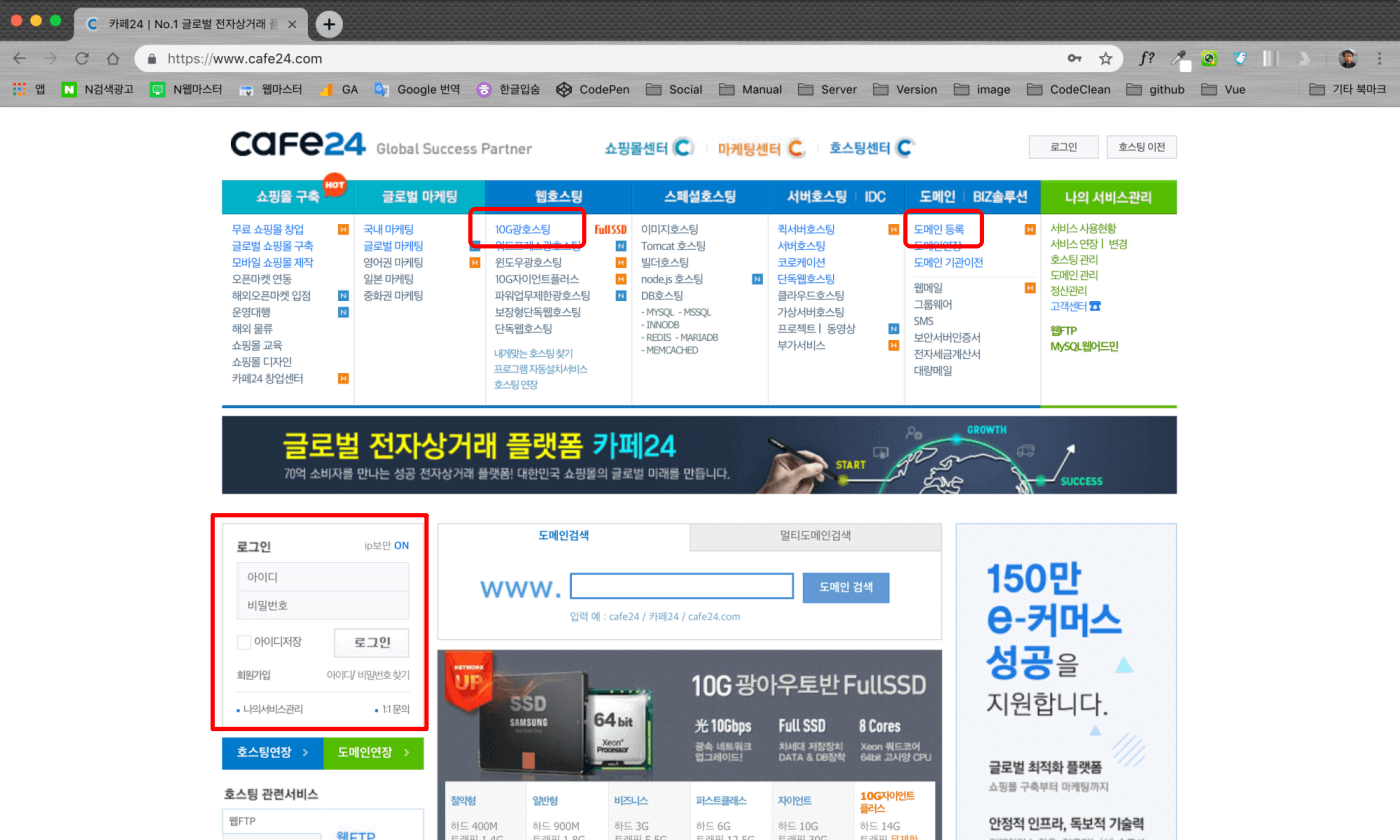Open the 앱 apps bookmark

[29, 89]
